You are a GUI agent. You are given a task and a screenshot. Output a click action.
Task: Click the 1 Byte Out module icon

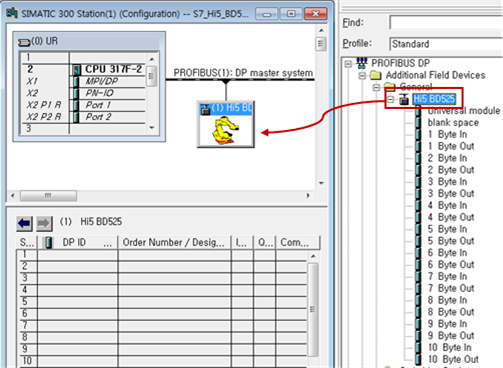418,146
